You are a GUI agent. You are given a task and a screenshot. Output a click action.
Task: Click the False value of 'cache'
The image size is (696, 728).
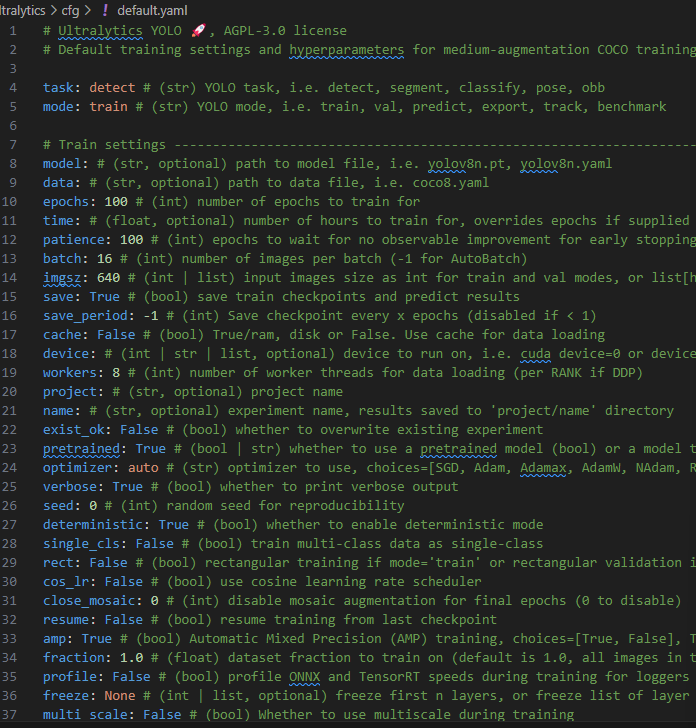(x=116, y=335)
